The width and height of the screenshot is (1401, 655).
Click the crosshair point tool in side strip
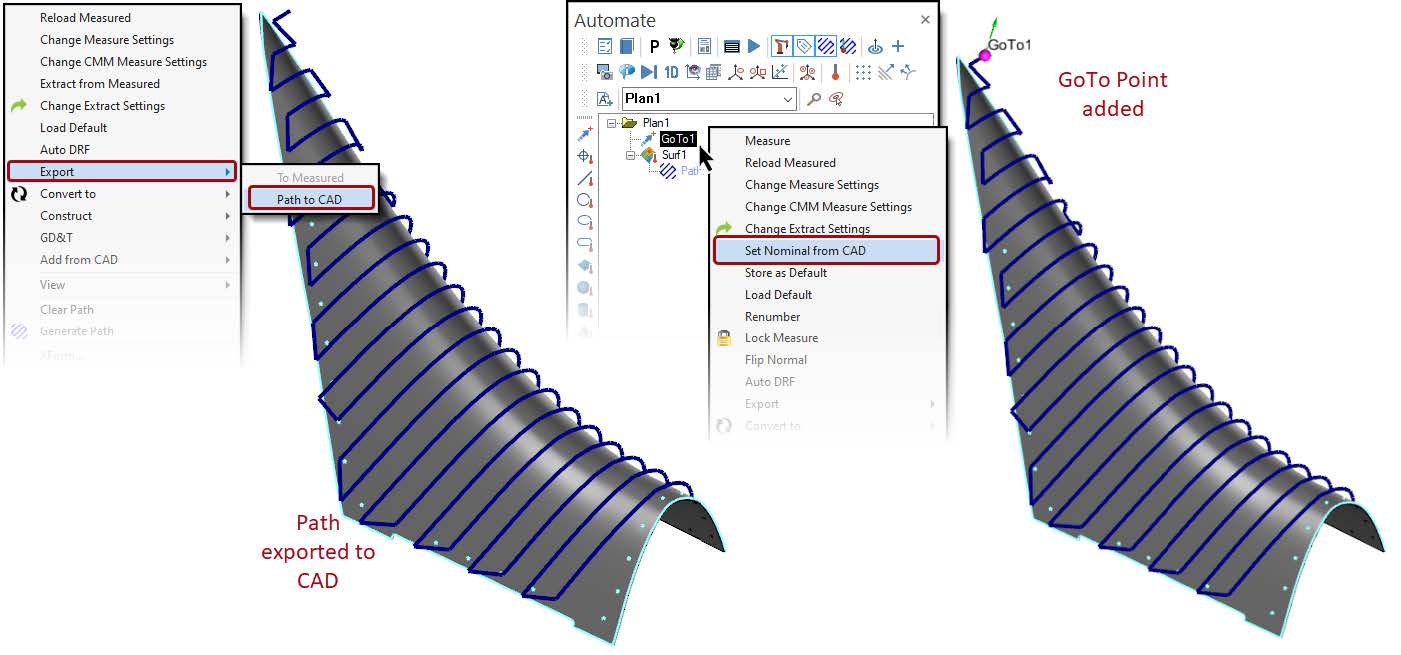[x=585, y=156]
